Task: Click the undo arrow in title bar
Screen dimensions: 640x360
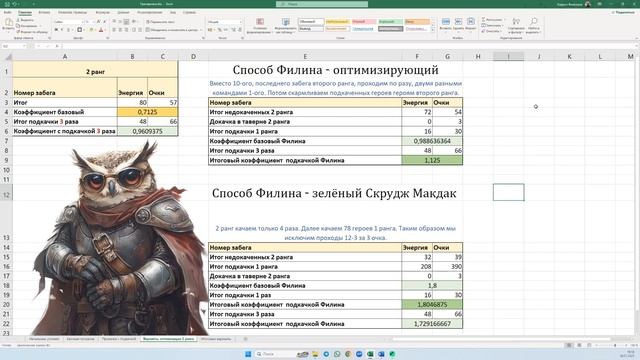Action: pos(14,4)
